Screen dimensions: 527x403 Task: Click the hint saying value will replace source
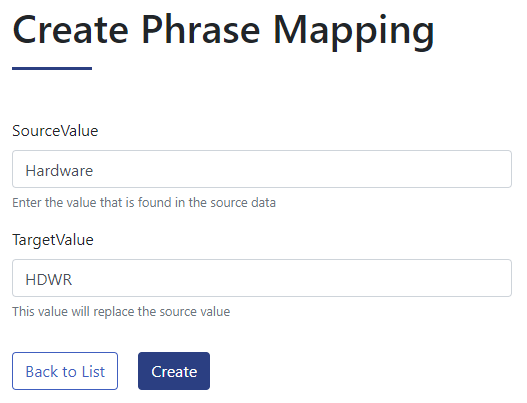pos(121,312)
